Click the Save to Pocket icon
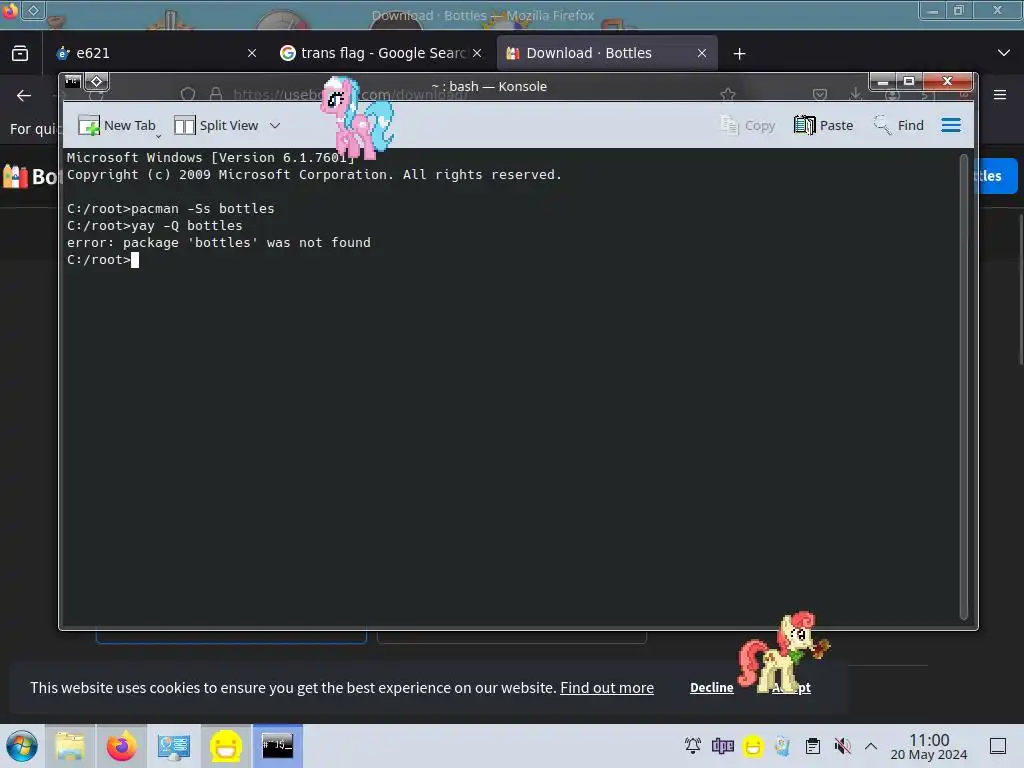 820,95
